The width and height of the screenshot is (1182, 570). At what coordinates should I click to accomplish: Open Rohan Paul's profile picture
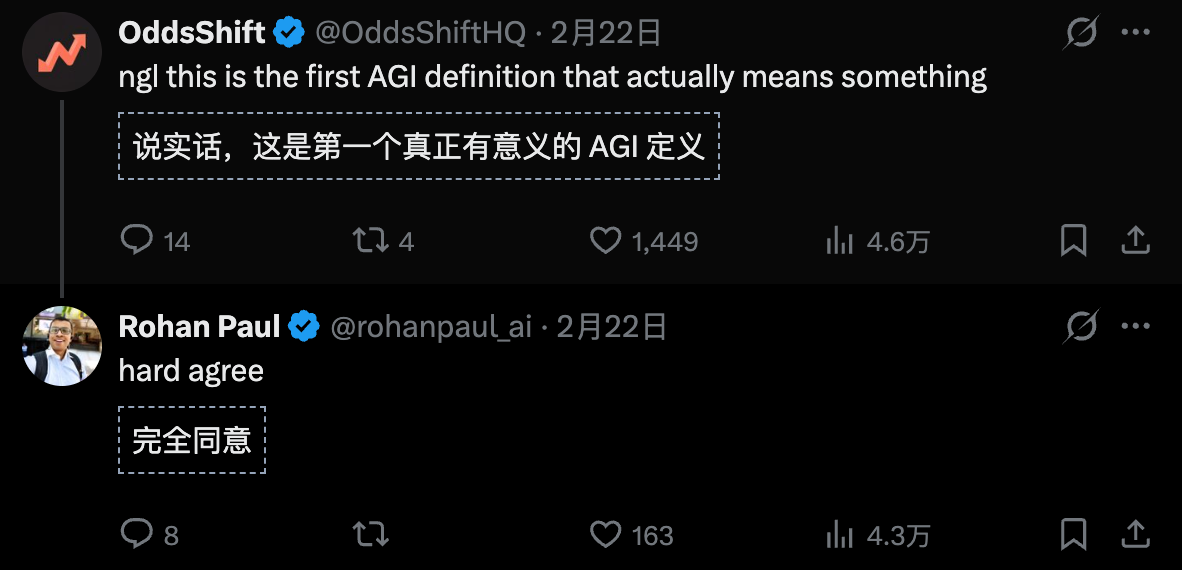(62, 346)
